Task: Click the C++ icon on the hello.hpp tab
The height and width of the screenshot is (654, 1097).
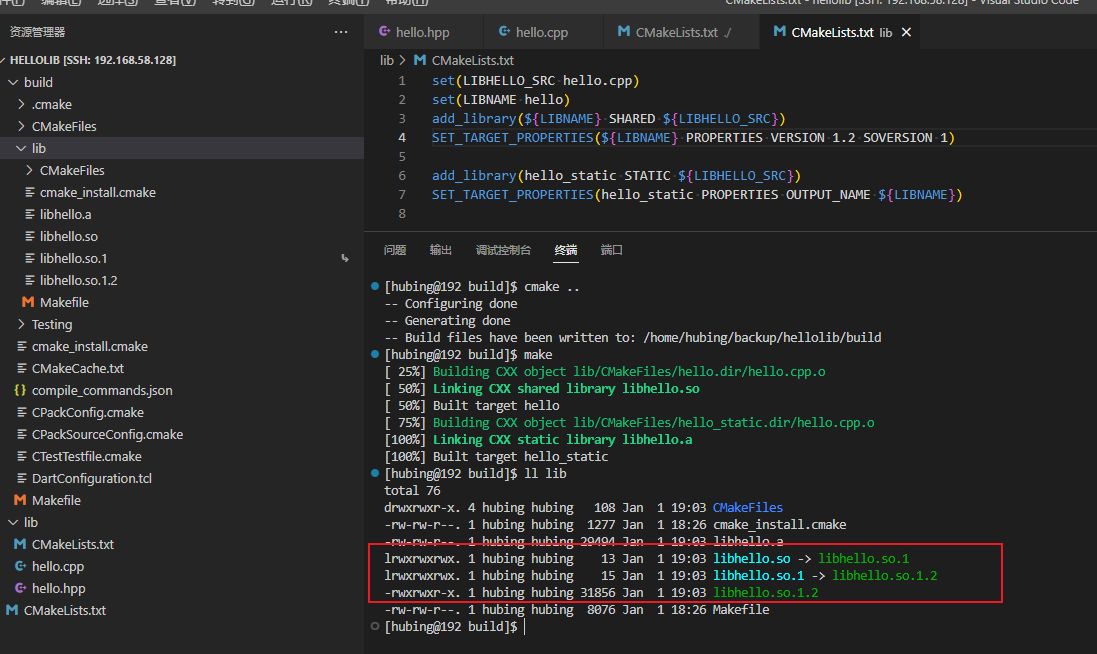Action: (x=384, y=31)
